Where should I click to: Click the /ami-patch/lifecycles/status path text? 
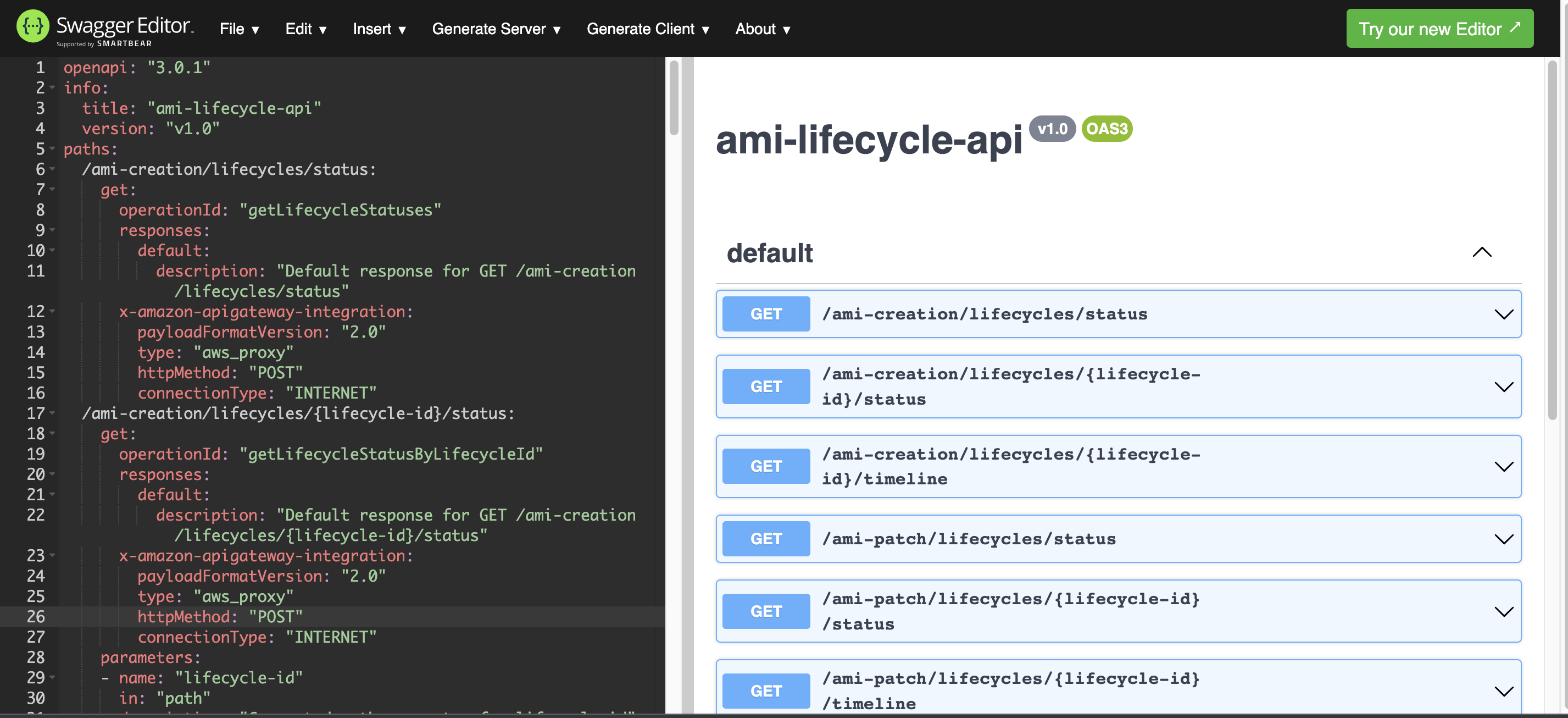click(x=969, y=539)
